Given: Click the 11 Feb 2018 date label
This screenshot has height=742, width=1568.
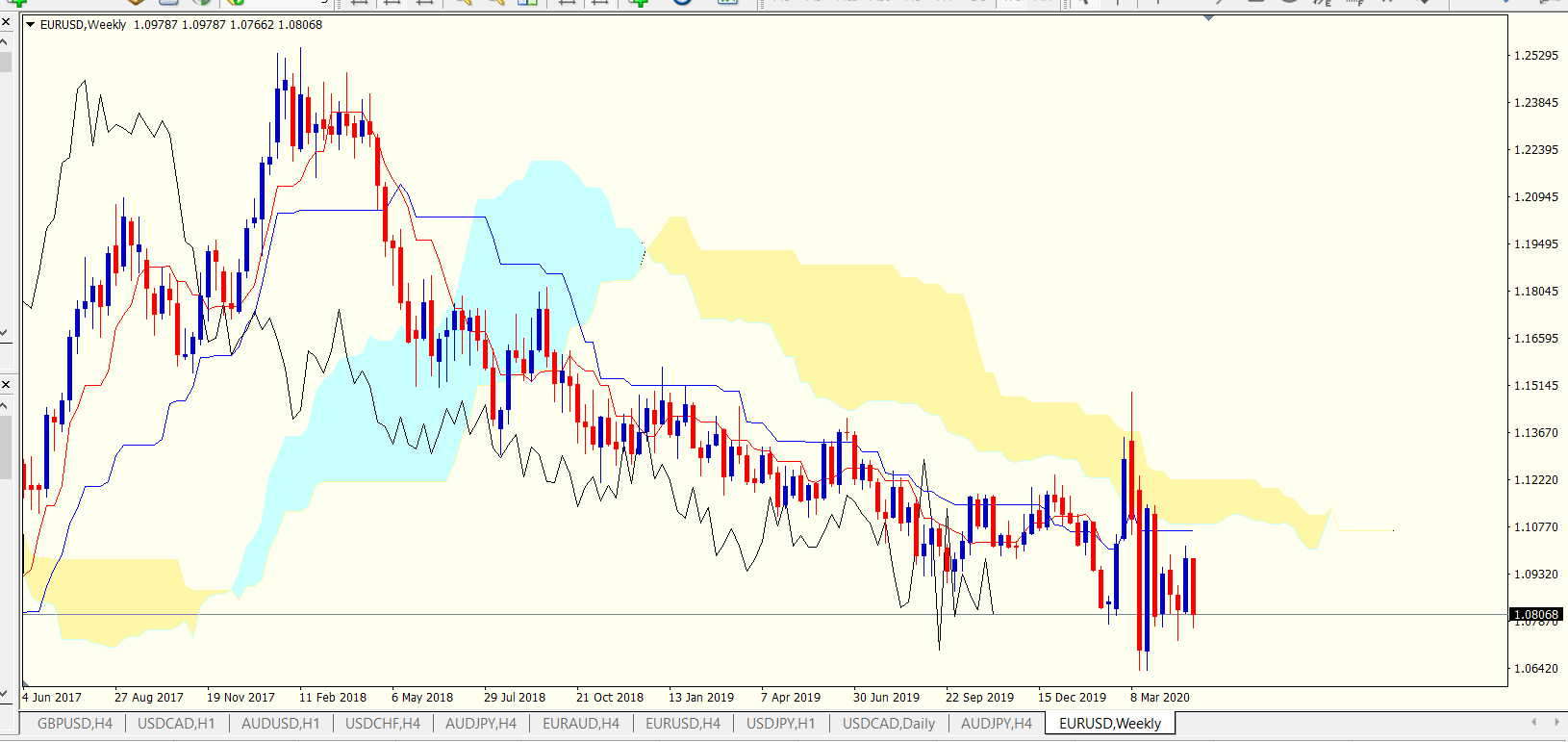Looking at the screenshot, I should click(x=333, y=698).
